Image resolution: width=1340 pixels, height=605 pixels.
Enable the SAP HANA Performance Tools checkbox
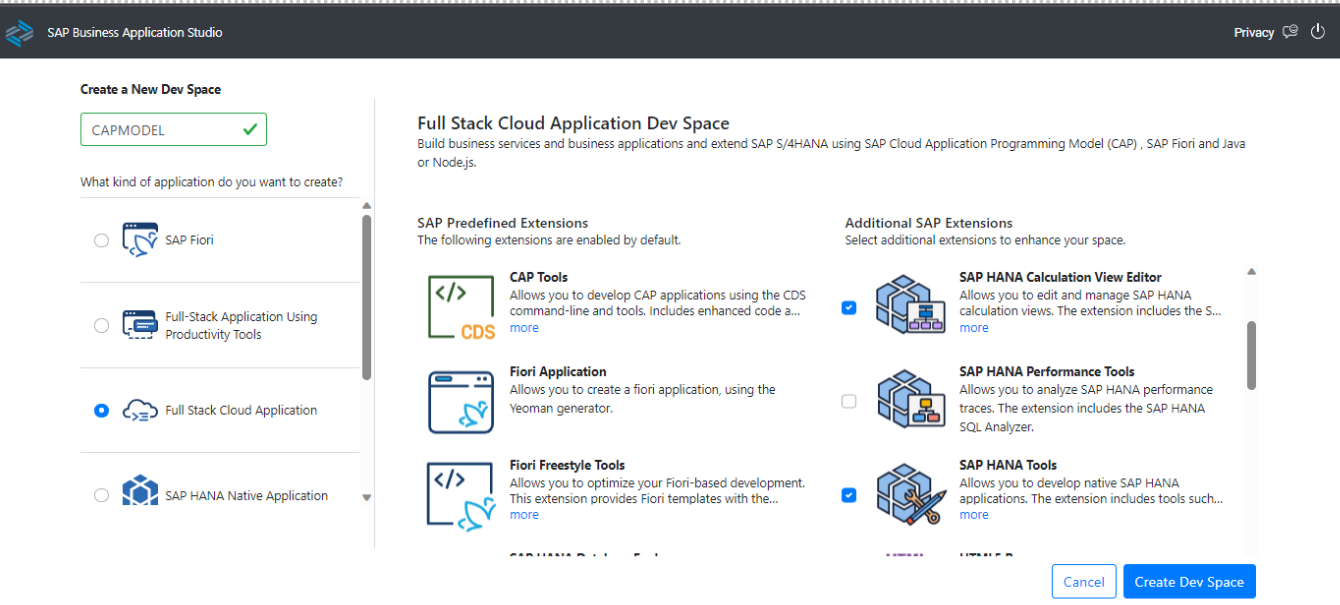(849, 402)
